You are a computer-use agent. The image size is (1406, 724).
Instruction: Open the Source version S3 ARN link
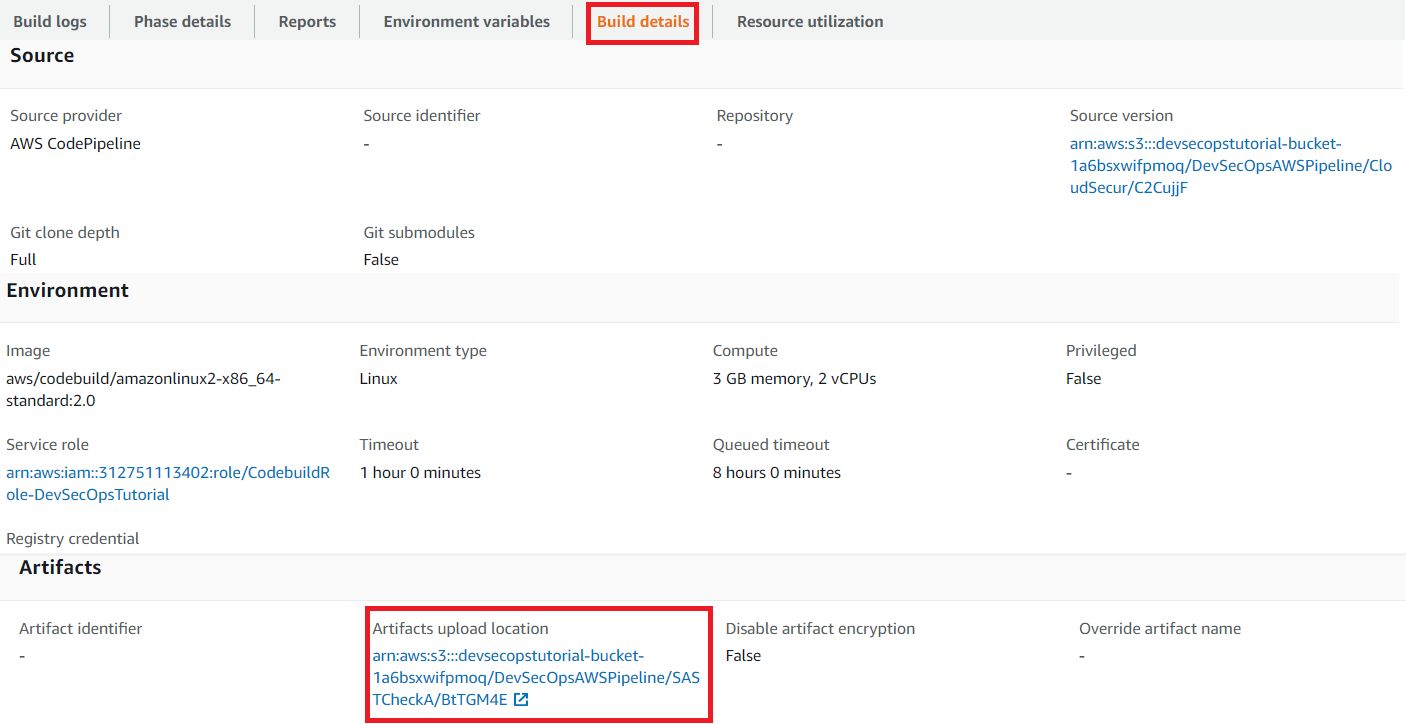click(x=1230, y=166)
